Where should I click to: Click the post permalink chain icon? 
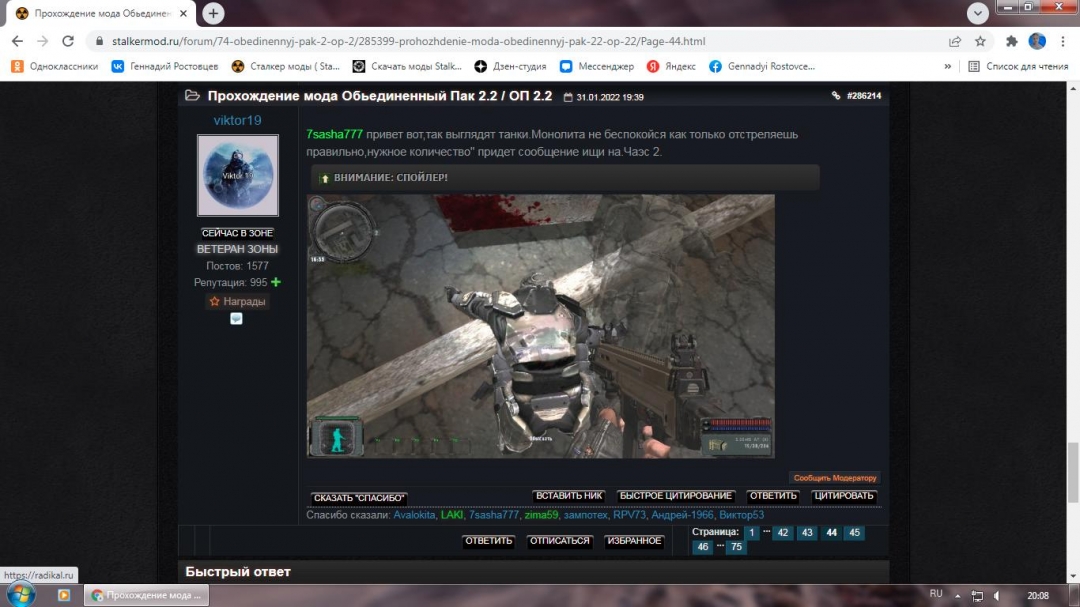(835, 96)
